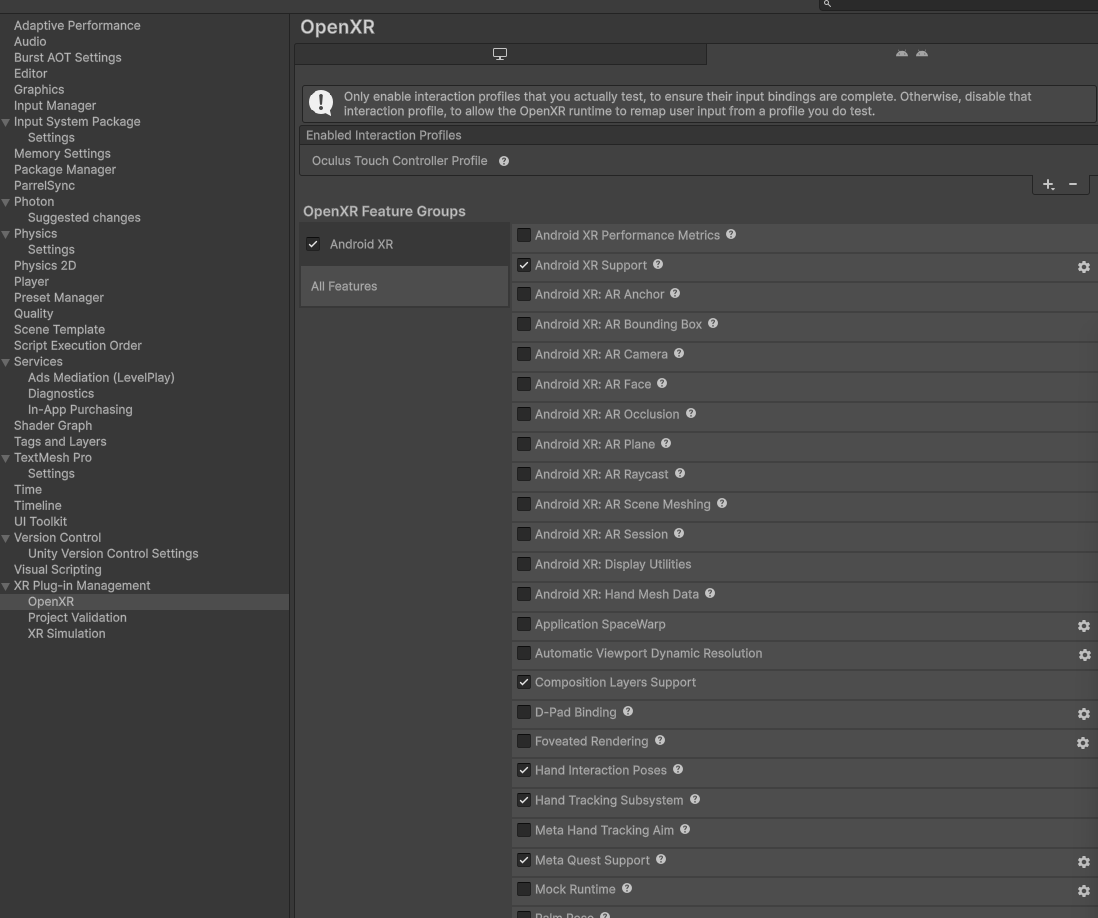
Task: Collapse the Services tree section
Action: pyautogui.click(x=6, y=362)
